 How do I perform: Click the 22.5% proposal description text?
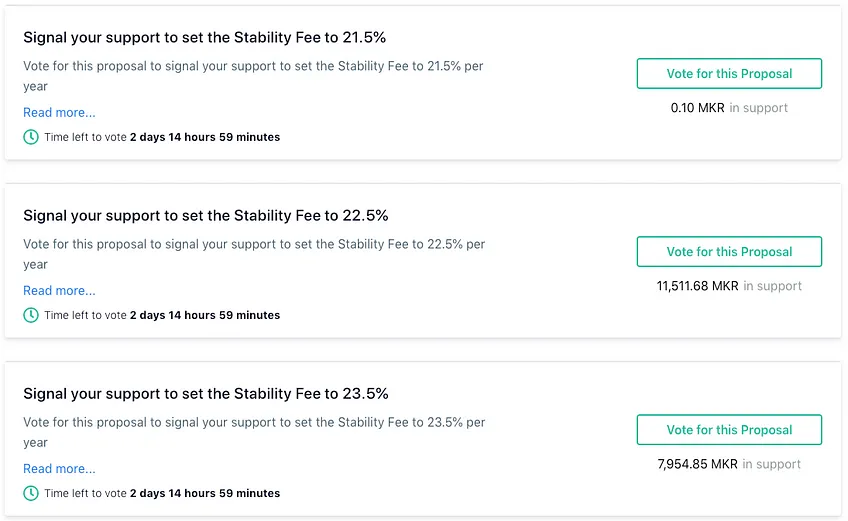254,254
